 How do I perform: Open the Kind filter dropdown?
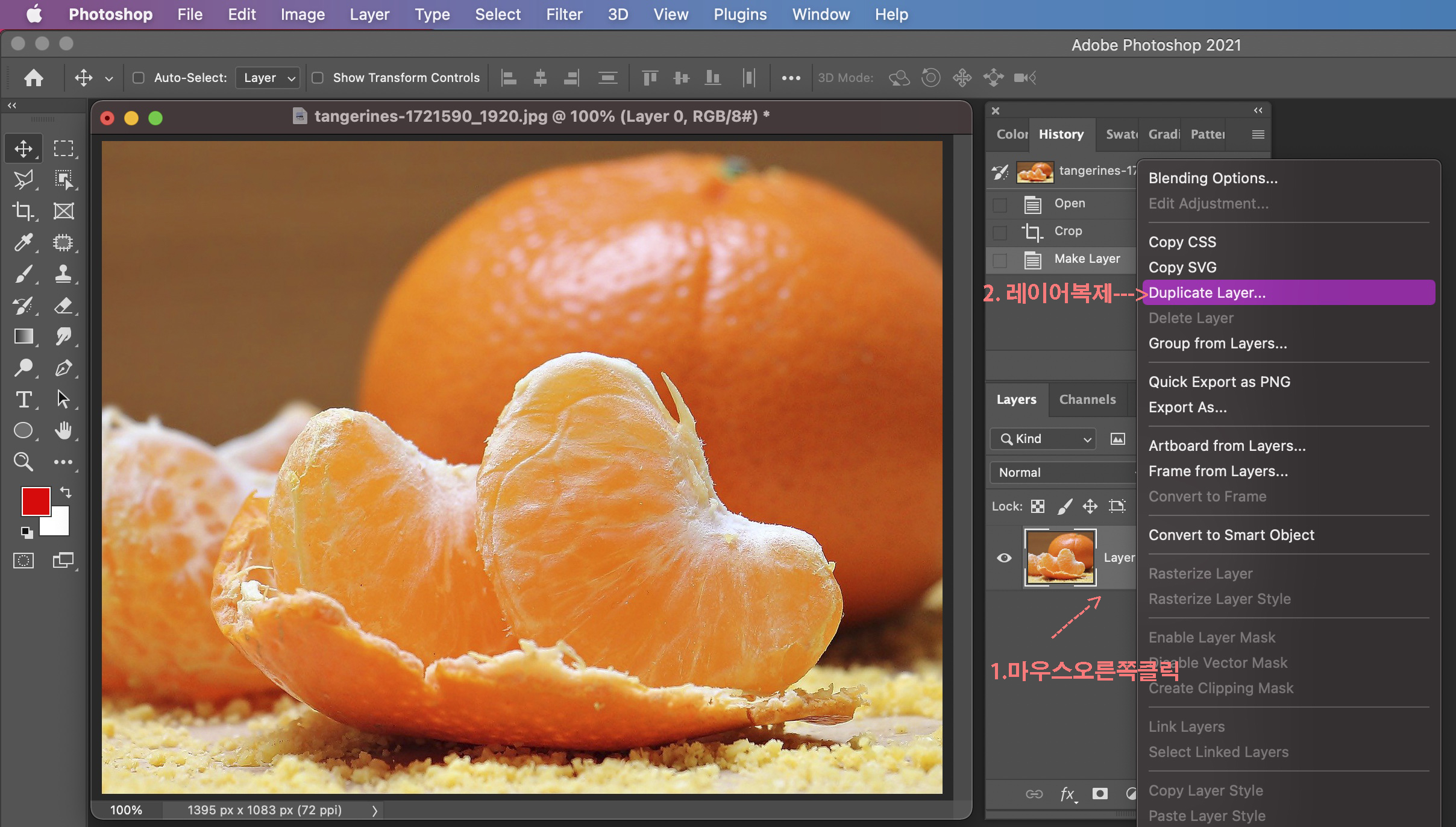pos(1043,439)
